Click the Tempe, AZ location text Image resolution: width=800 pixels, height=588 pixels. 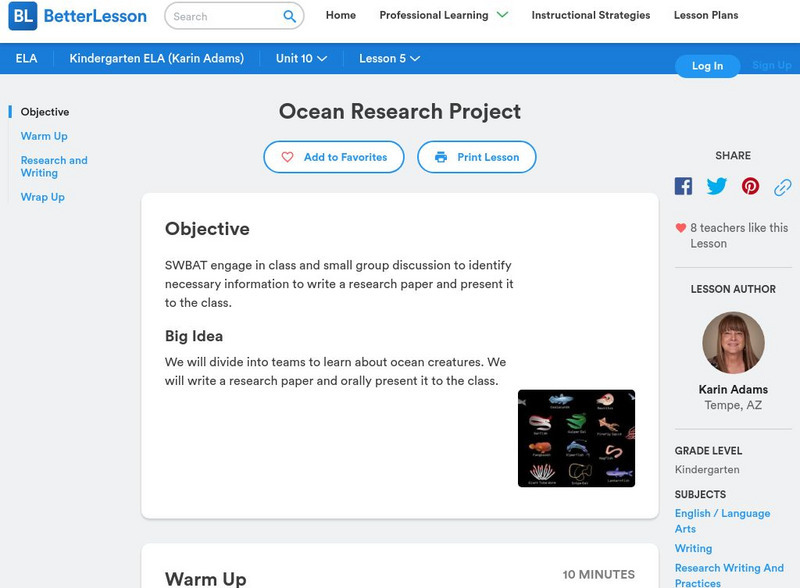[733, 405]
